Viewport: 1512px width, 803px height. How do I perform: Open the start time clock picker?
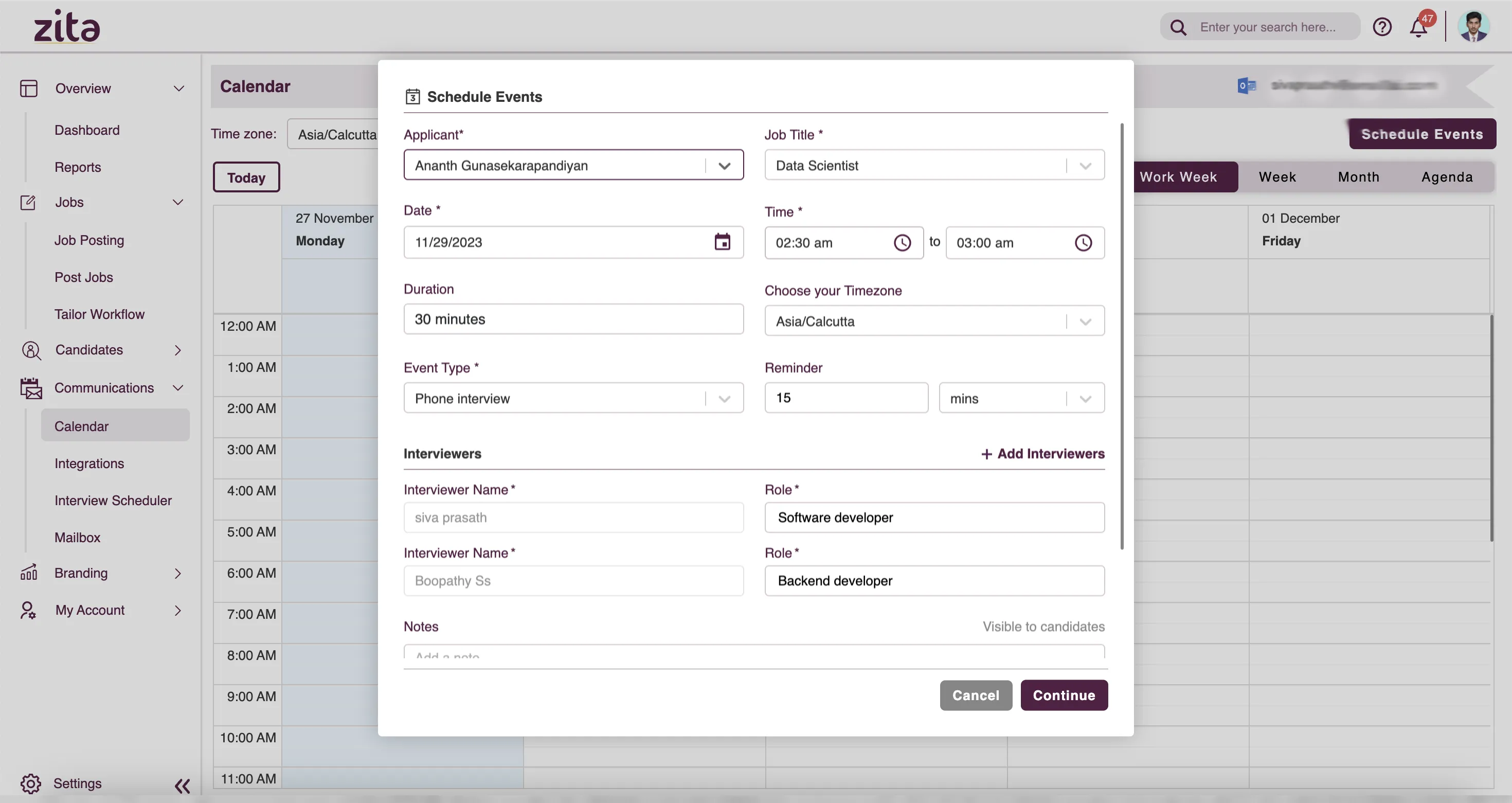pyautogui.click(x=902, y=242)
